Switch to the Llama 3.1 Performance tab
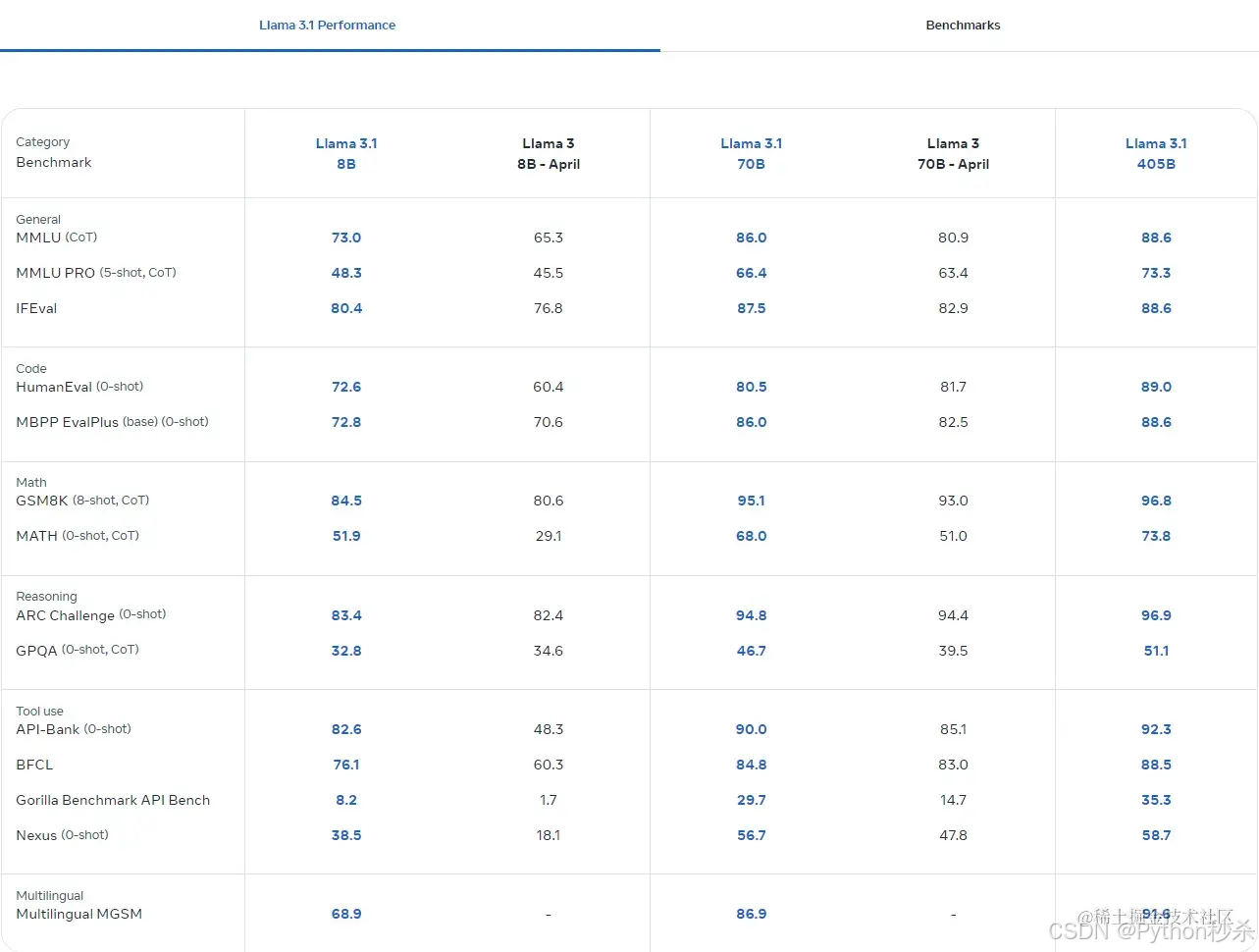The height and width of the screenshot is (952, 1259). coord(328,26)
